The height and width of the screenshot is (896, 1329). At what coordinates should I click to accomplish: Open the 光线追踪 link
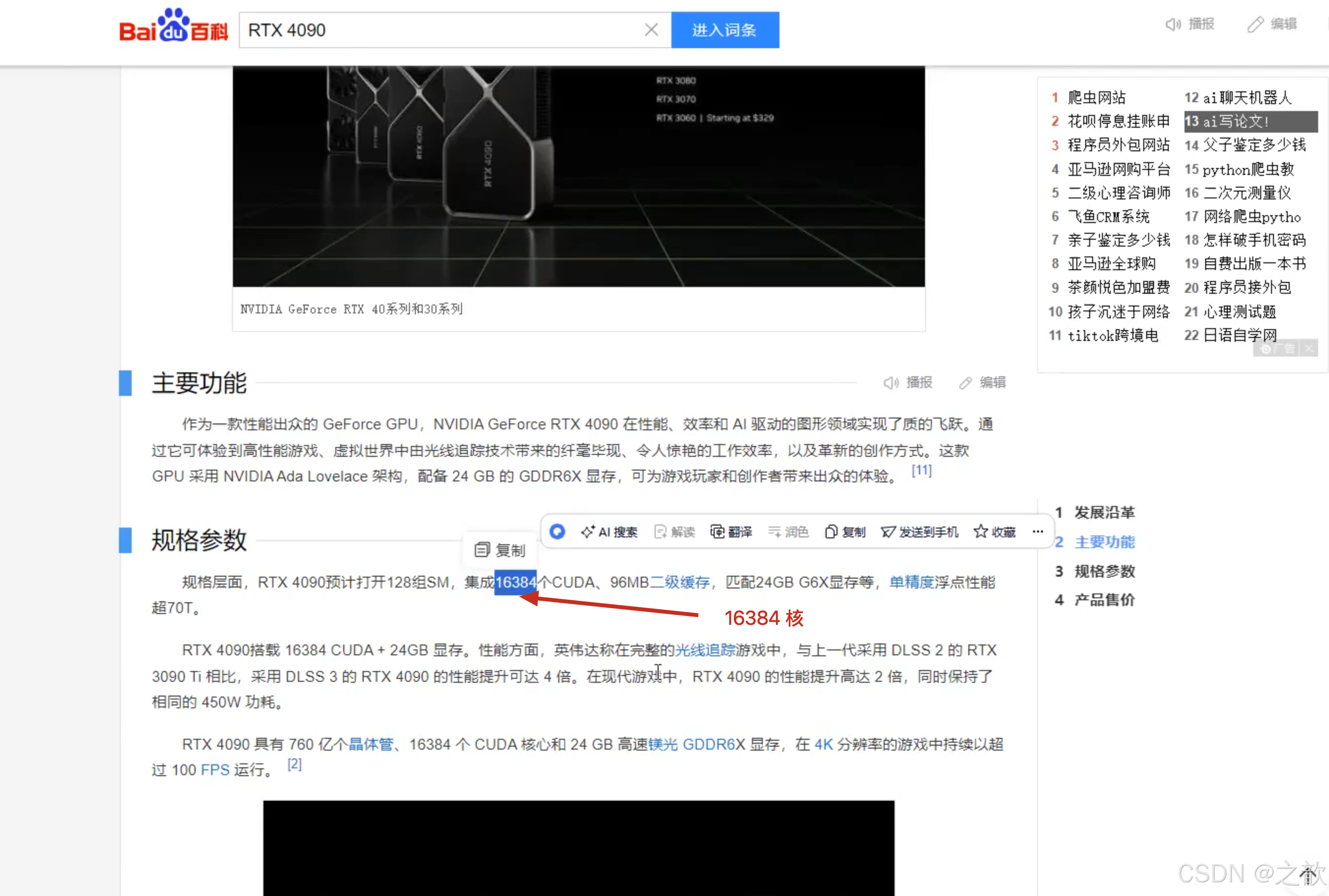(x=705, y=650)
